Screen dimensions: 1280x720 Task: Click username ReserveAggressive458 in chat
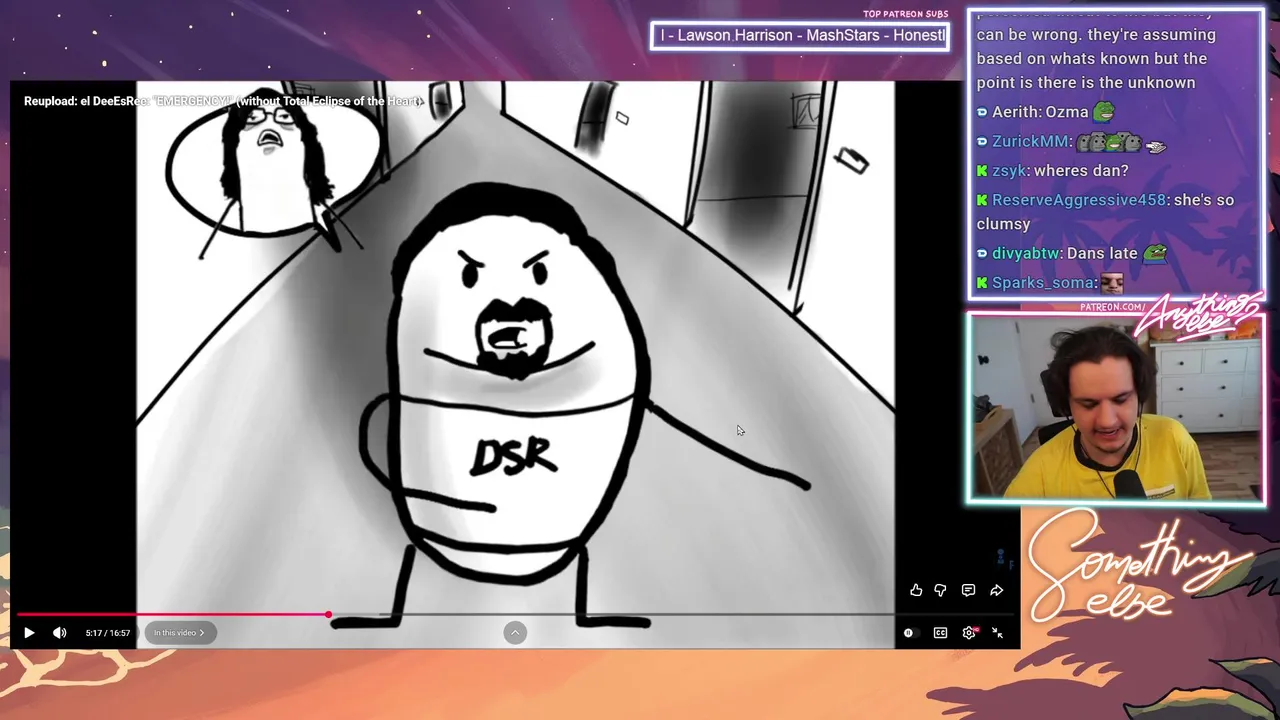tap(1079, 200)
